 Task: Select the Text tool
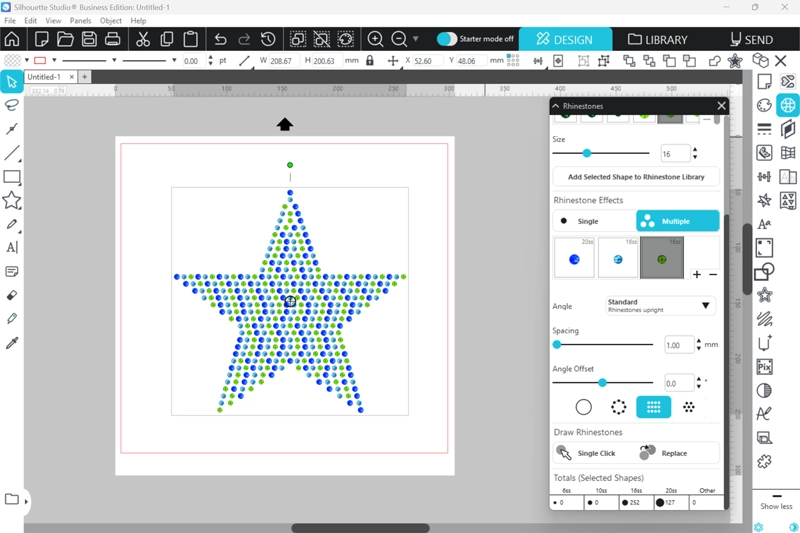pos(12,247)
